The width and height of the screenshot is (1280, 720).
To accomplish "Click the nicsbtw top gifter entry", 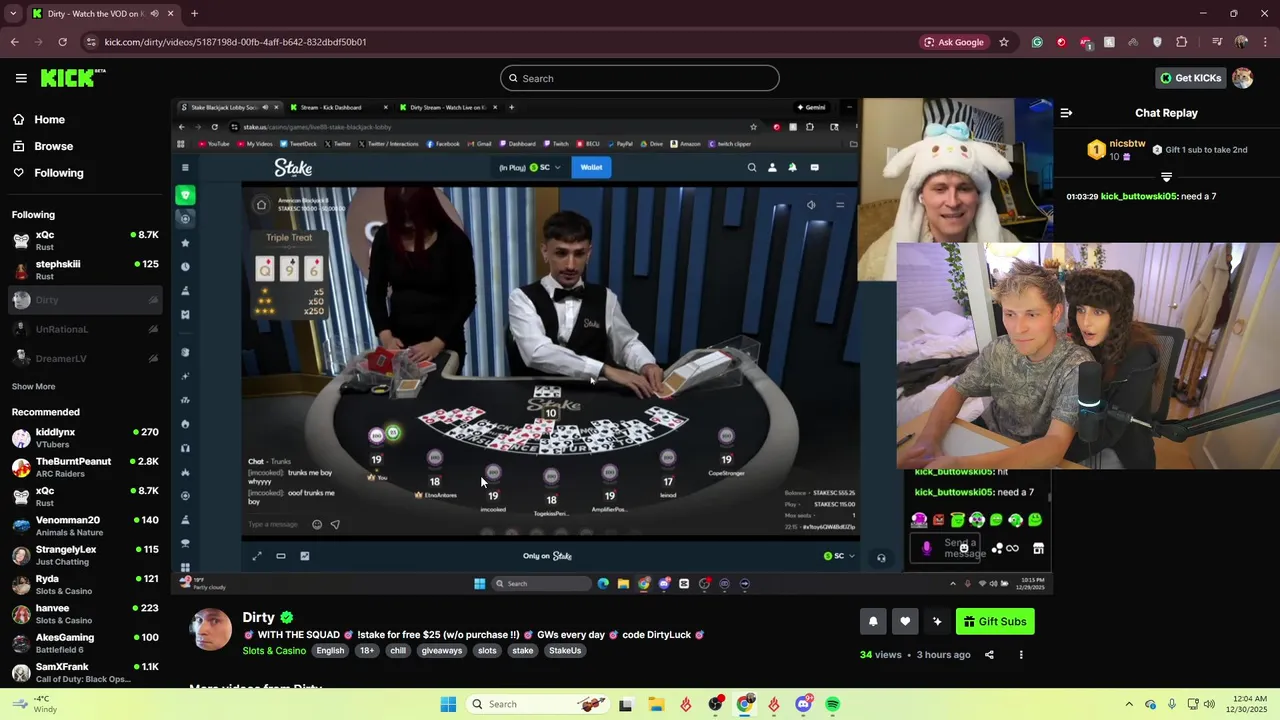I will click(1115, 150).
